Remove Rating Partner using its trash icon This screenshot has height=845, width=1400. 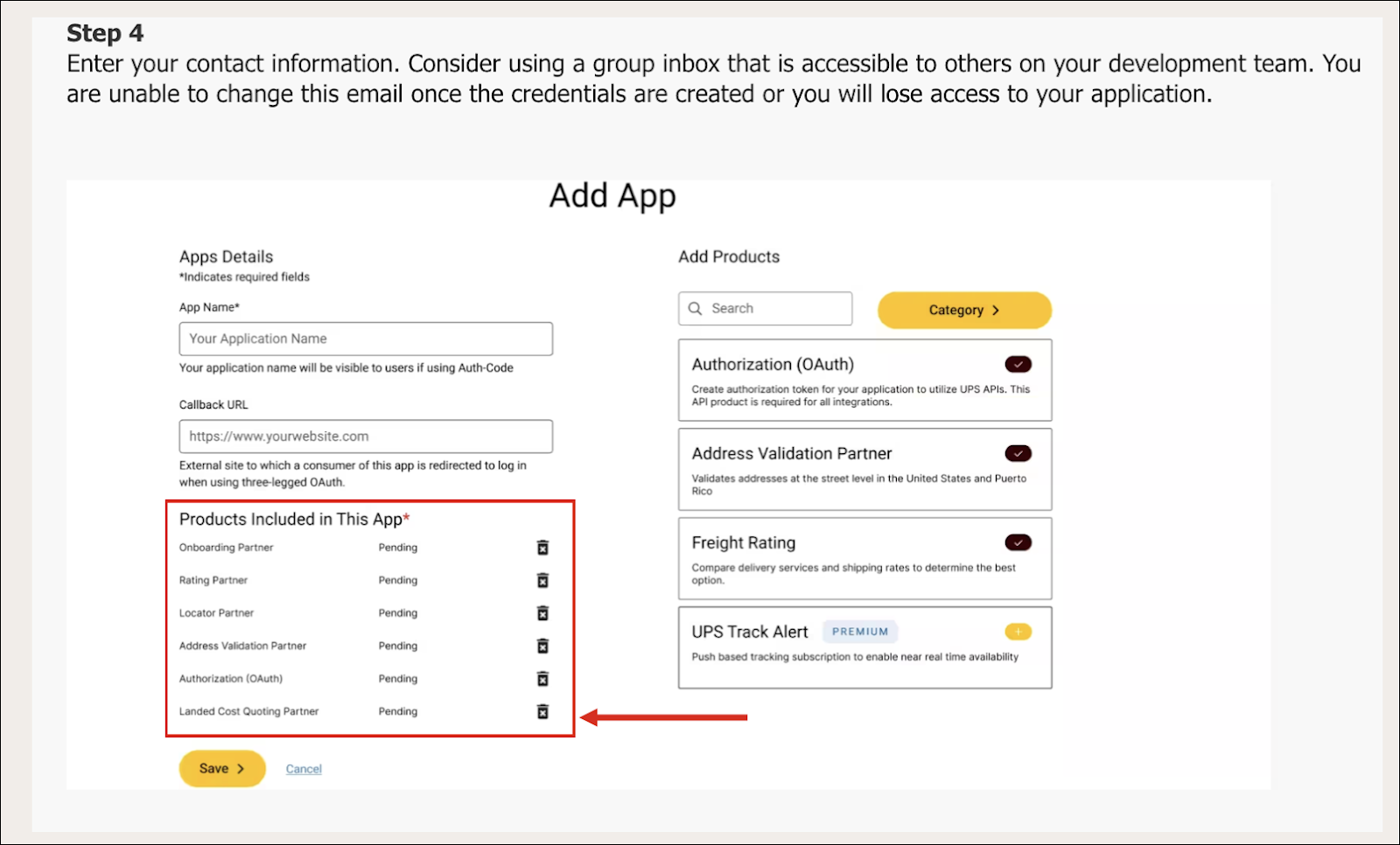click(542, 580)
